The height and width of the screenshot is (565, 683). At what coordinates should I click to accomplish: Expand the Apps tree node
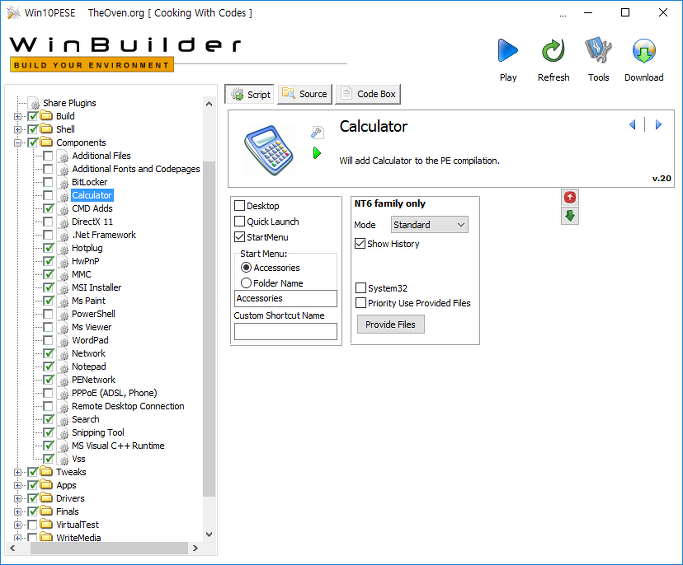[x=18, y=485]
